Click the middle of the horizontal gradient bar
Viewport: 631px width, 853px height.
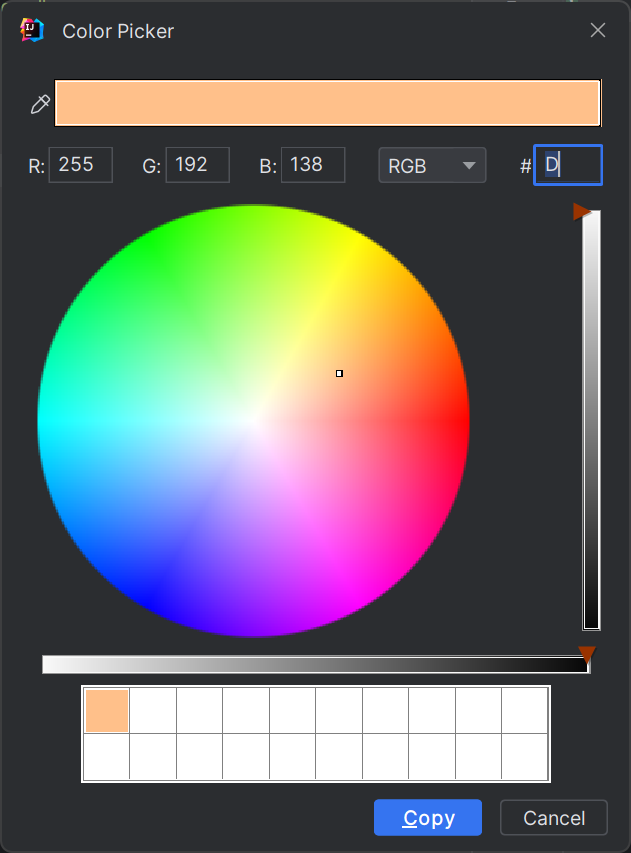pos(316,665)
